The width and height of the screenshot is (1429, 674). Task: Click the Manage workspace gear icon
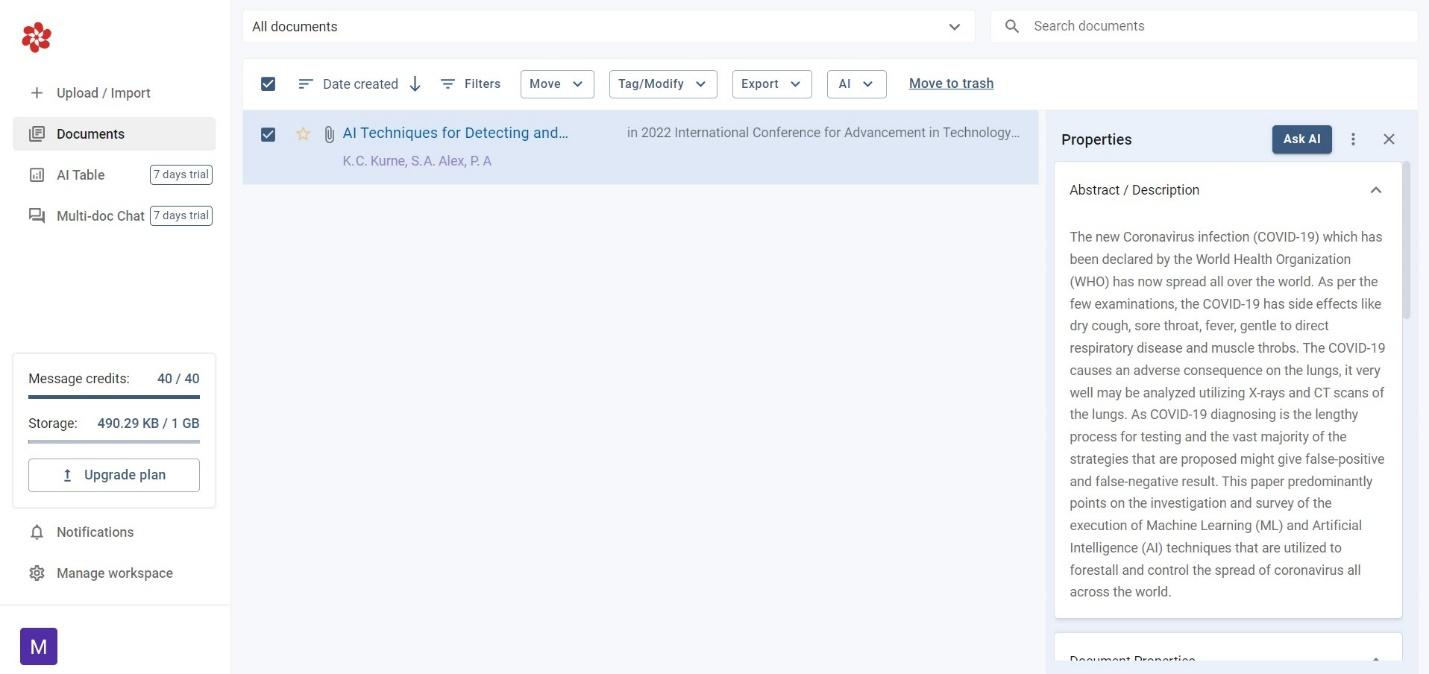(x=37, y=572)
